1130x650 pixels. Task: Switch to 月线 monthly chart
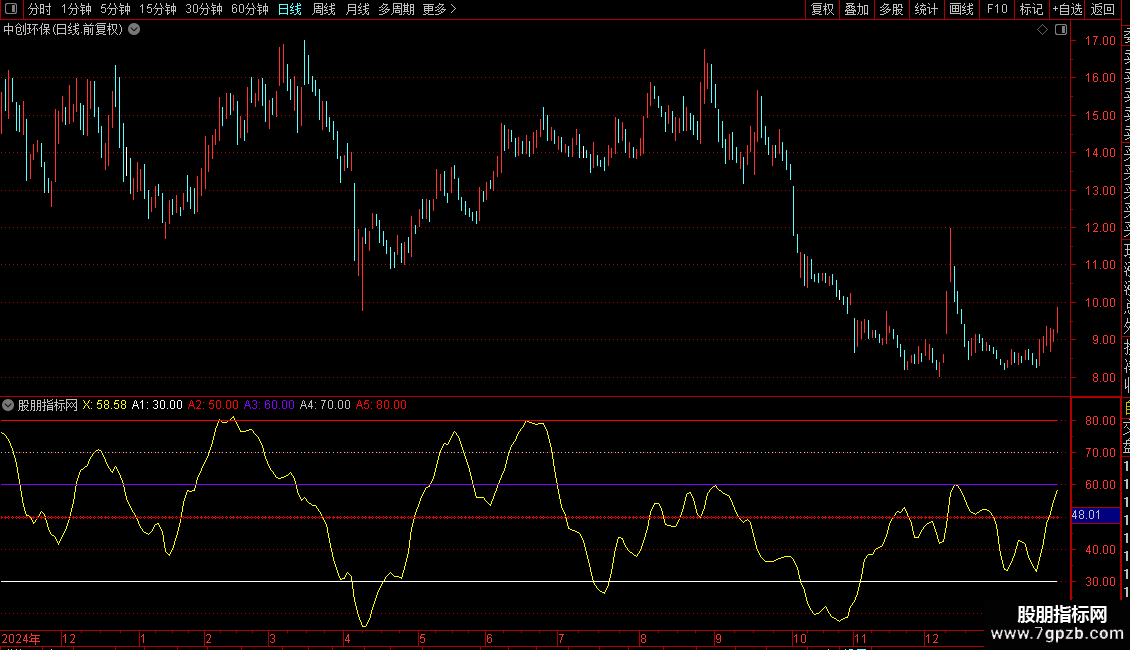[x=357, y=9]
